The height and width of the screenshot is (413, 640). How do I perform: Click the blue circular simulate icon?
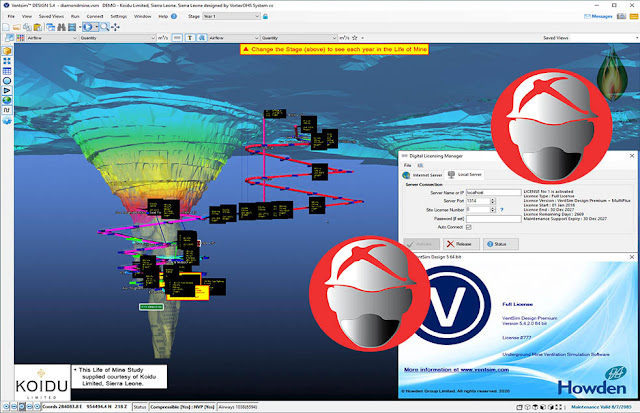[x=87, y=27]
